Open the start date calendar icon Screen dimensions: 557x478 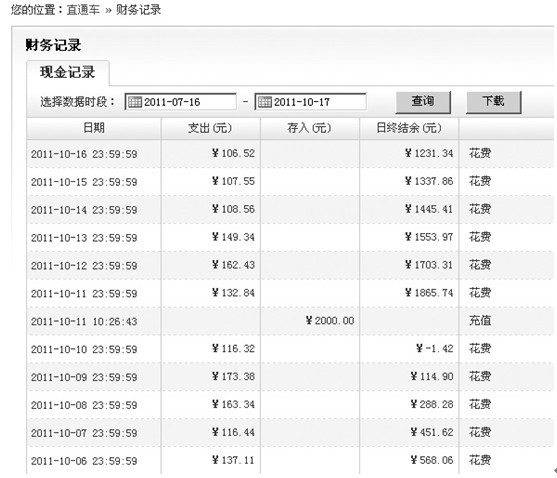(x=134, y=102)
